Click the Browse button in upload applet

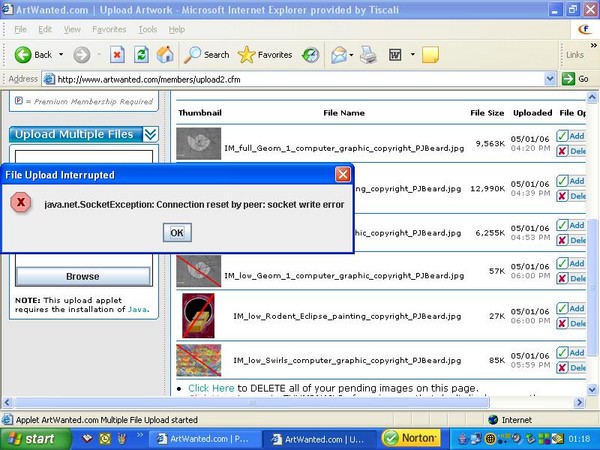83,276
